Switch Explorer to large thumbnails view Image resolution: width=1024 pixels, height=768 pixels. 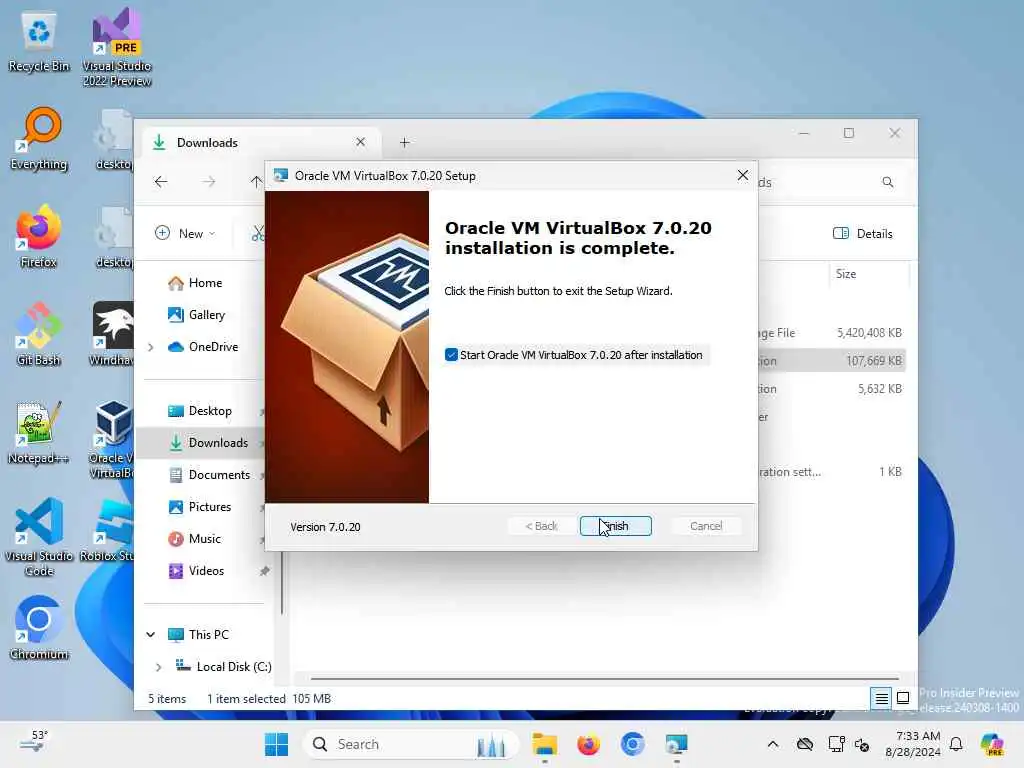903,698
